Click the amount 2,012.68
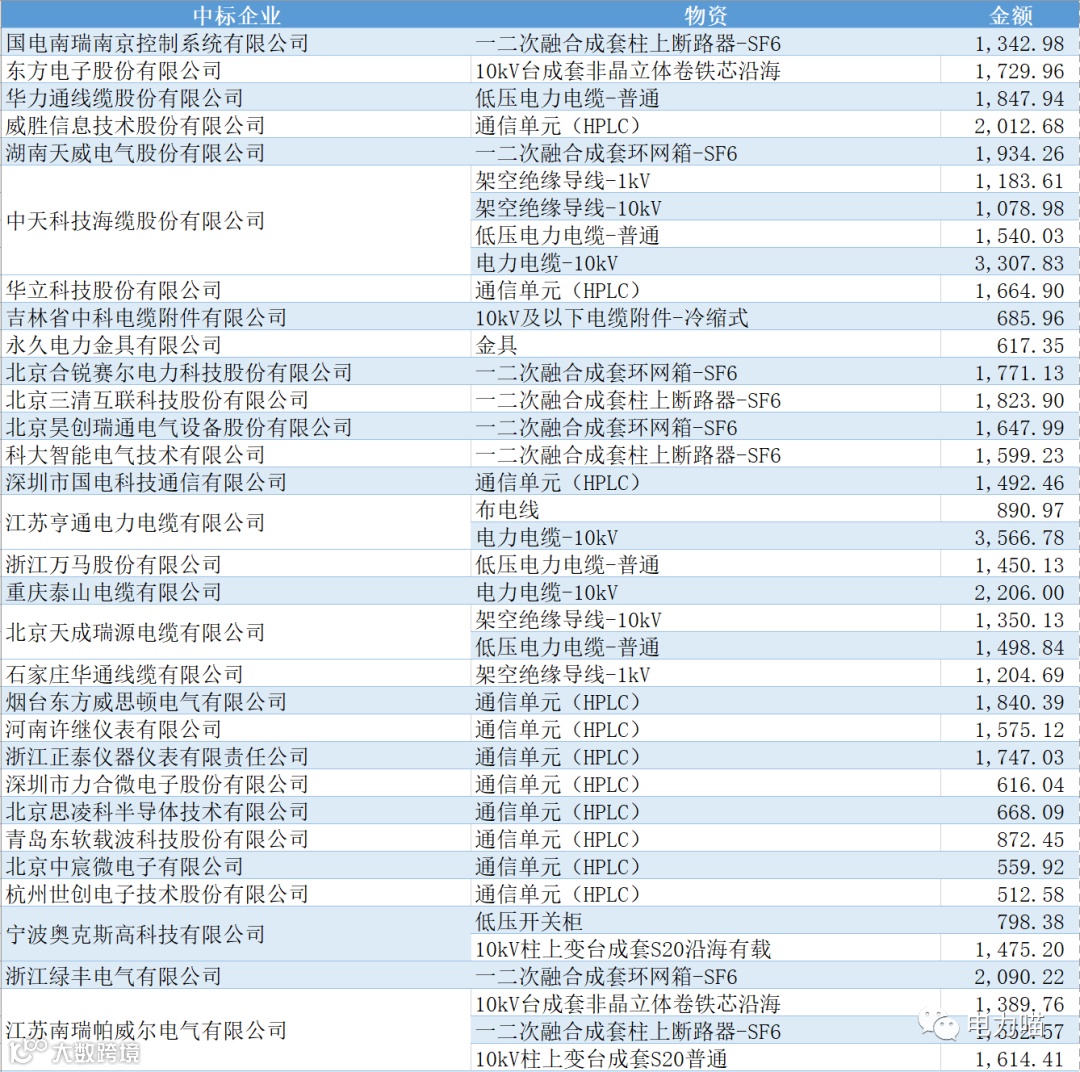 [1019, 126]
